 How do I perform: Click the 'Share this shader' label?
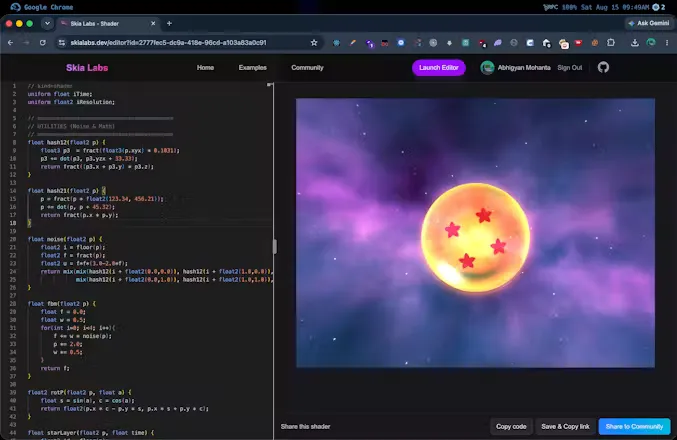click(305, 427)
